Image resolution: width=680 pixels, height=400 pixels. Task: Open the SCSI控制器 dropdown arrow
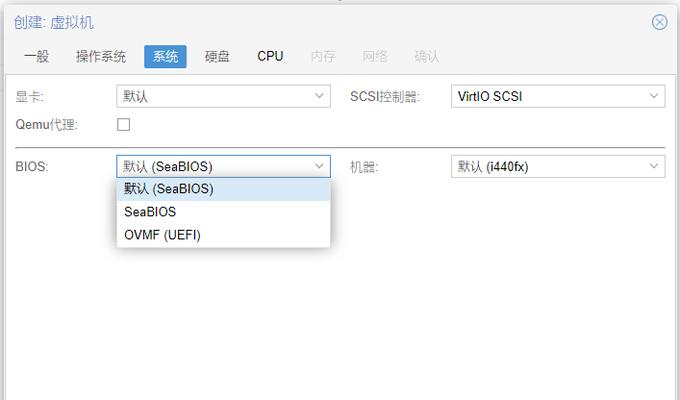click(x=654, y=96)
